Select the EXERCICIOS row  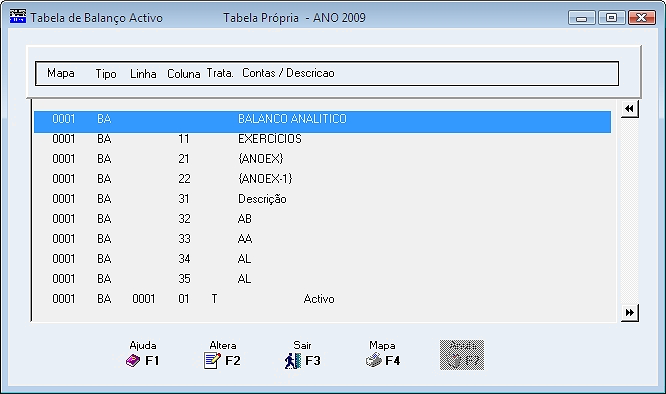[x=322, y=139]
